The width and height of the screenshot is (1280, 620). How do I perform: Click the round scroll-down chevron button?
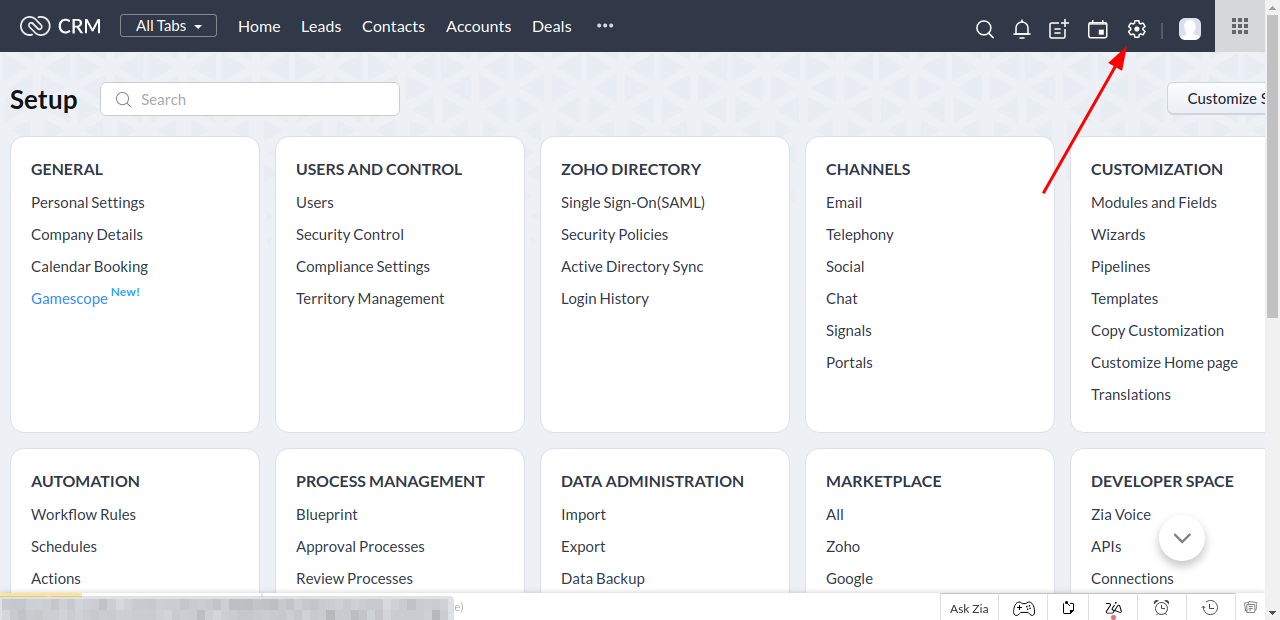(1182, 538)
